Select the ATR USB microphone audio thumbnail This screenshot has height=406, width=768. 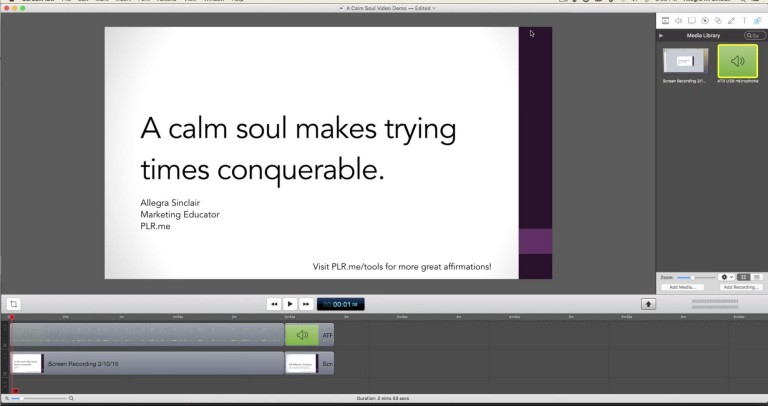point(738,61)
